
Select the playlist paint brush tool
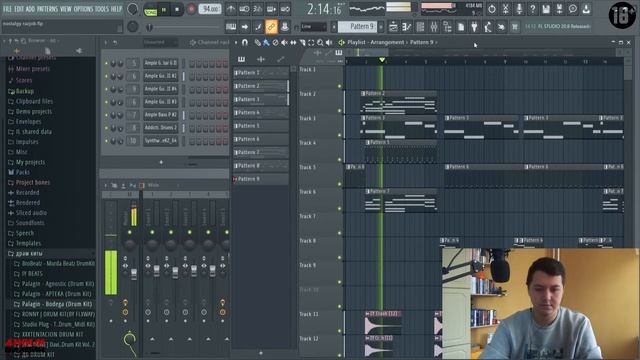coord(266,42)
